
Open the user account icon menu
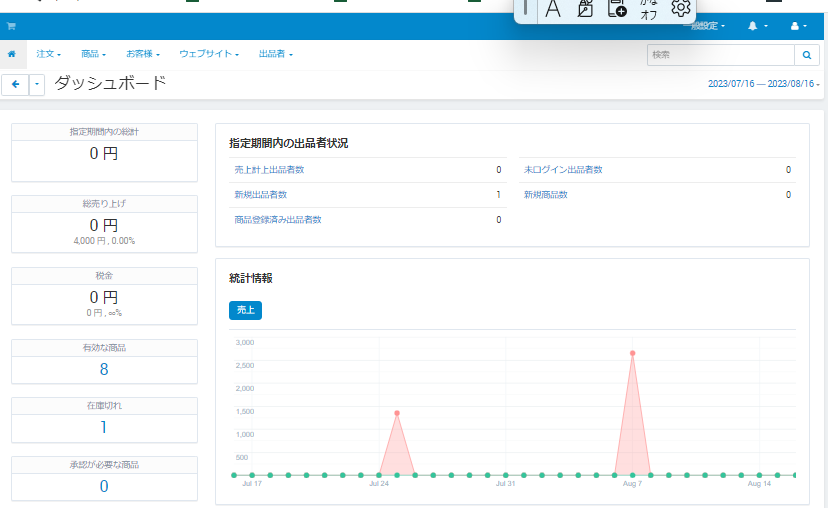pyautogui.click(x=799, y=26)
